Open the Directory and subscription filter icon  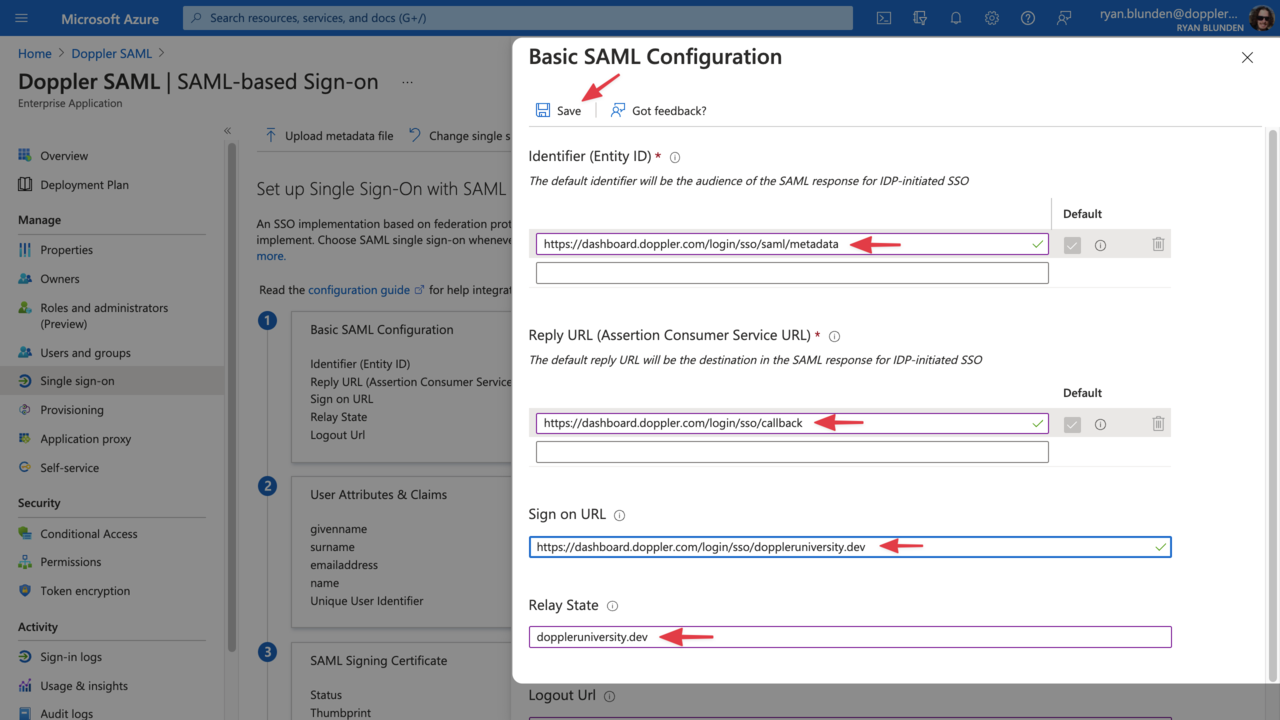coord(920,18)
